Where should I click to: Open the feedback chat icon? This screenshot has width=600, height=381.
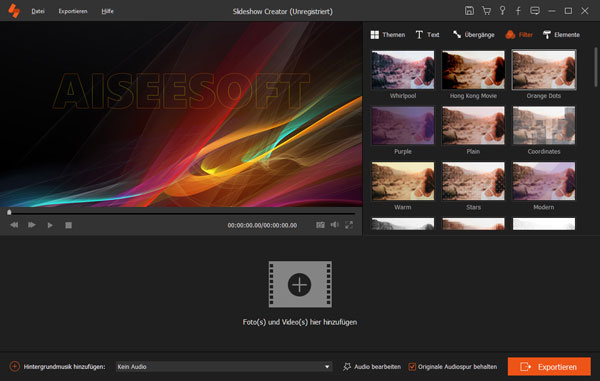[535, 11]
